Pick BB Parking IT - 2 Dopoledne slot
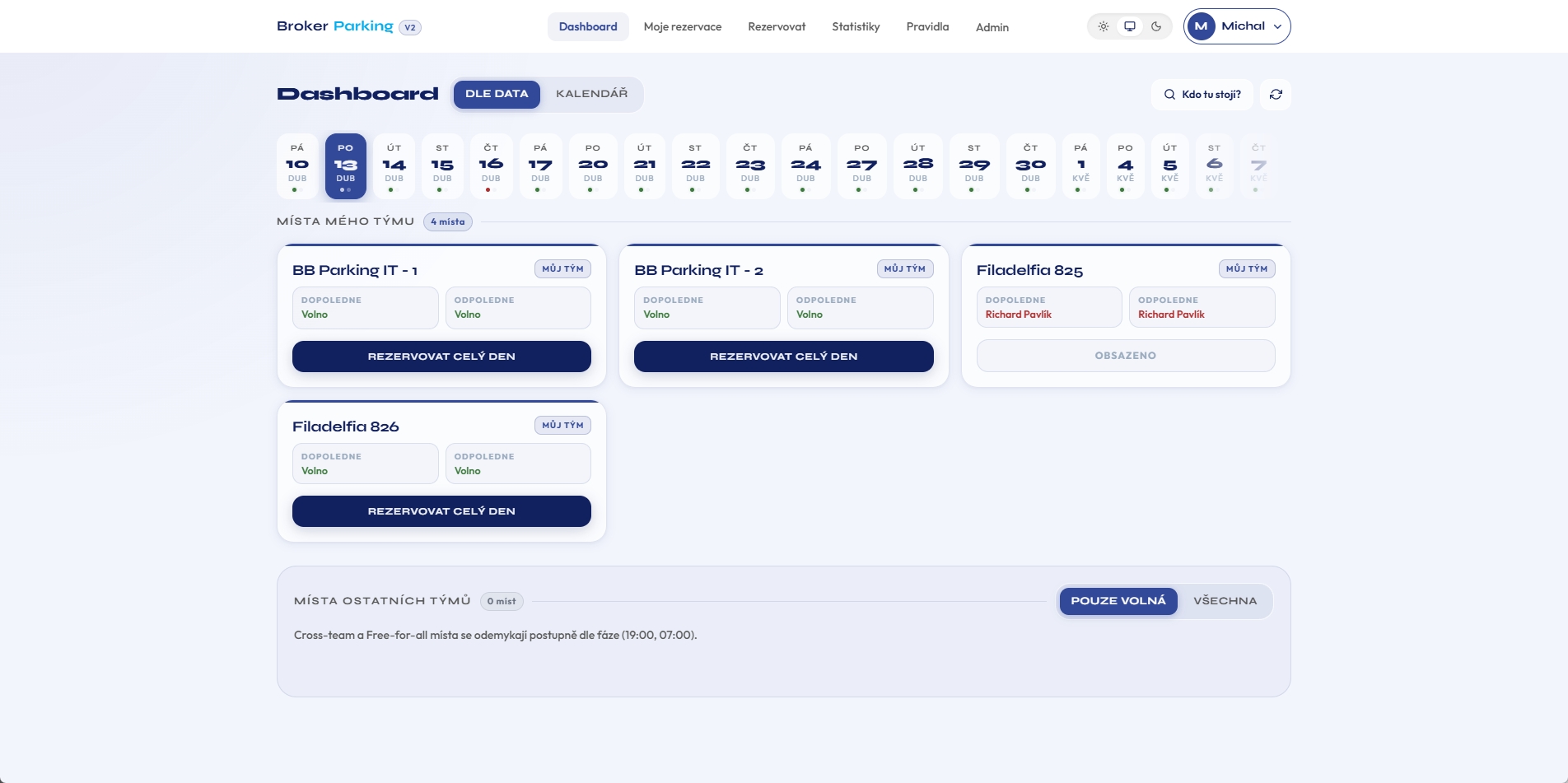1568x783 pixels. click(707, 308)
